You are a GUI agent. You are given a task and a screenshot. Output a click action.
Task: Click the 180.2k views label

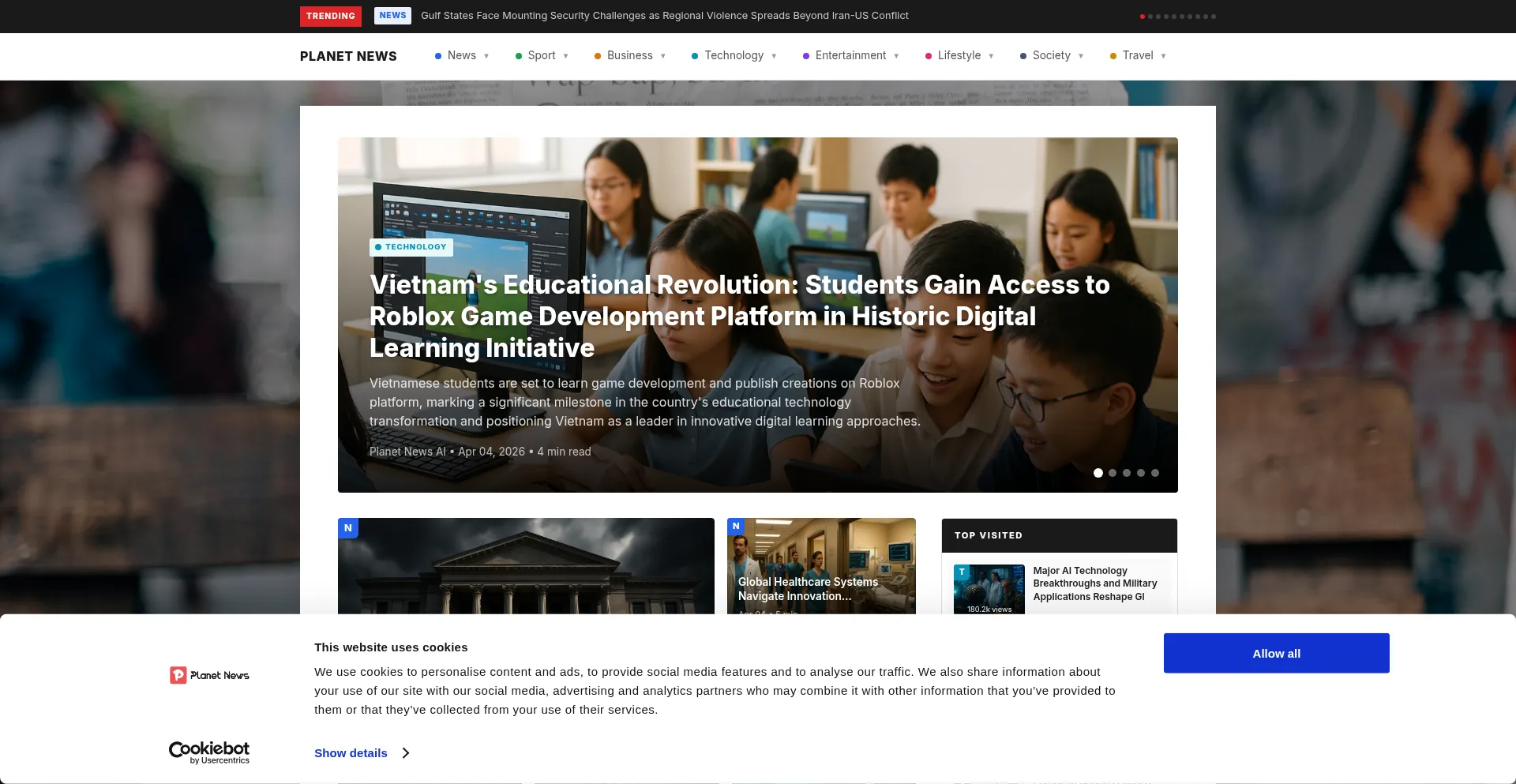(x=989, y=610)
